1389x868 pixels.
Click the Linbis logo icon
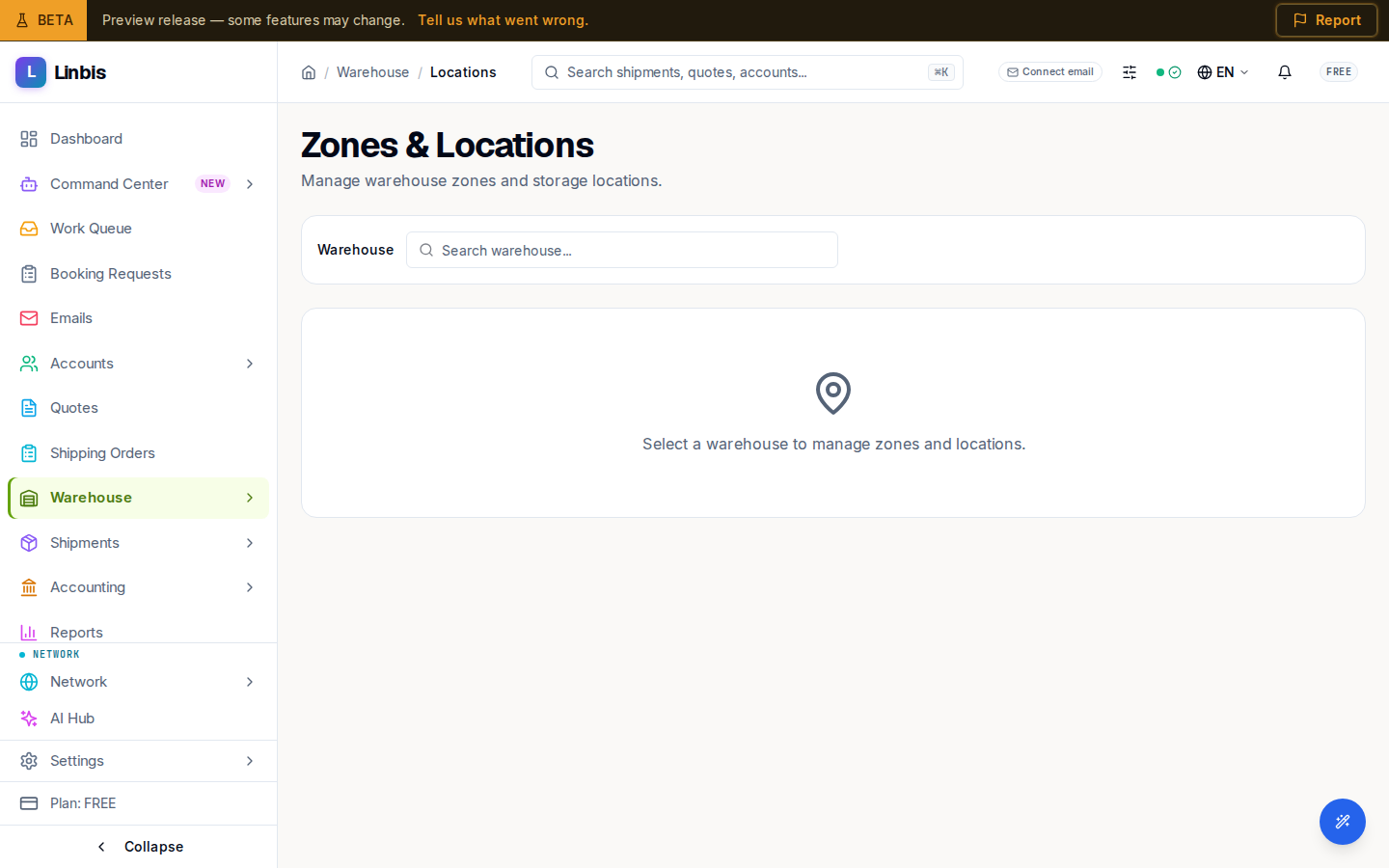(x=31, y=72)
